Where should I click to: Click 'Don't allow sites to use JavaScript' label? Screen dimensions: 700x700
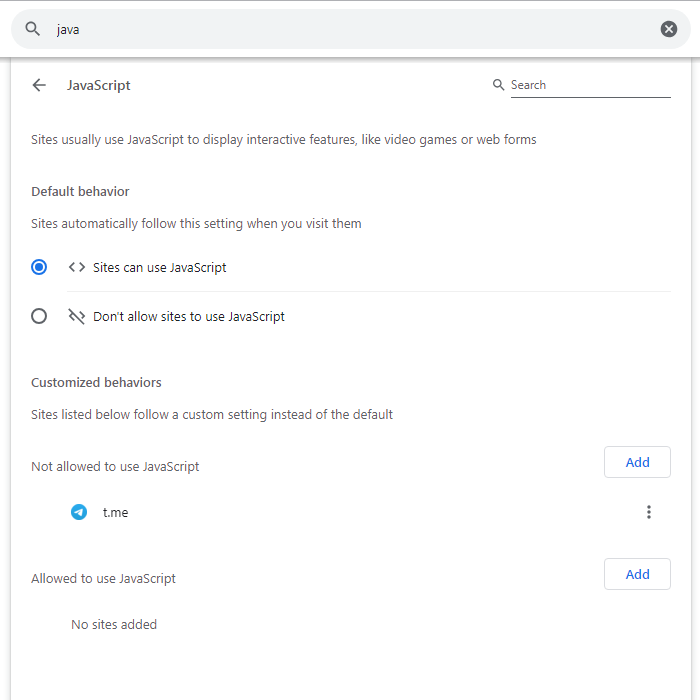point(189,316)
